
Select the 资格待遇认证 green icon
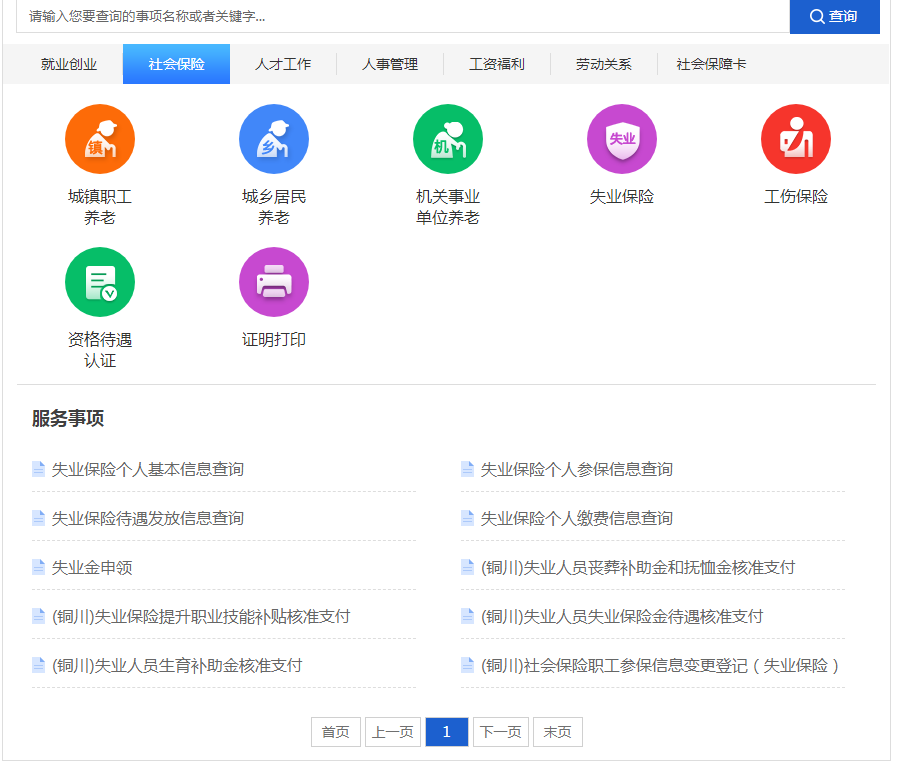(100, 282)
